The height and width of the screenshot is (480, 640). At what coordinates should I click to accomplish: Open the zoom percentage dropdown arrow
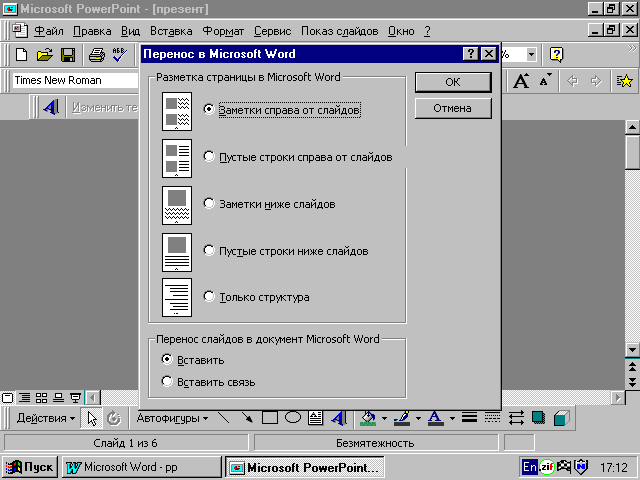pos(531,54)
